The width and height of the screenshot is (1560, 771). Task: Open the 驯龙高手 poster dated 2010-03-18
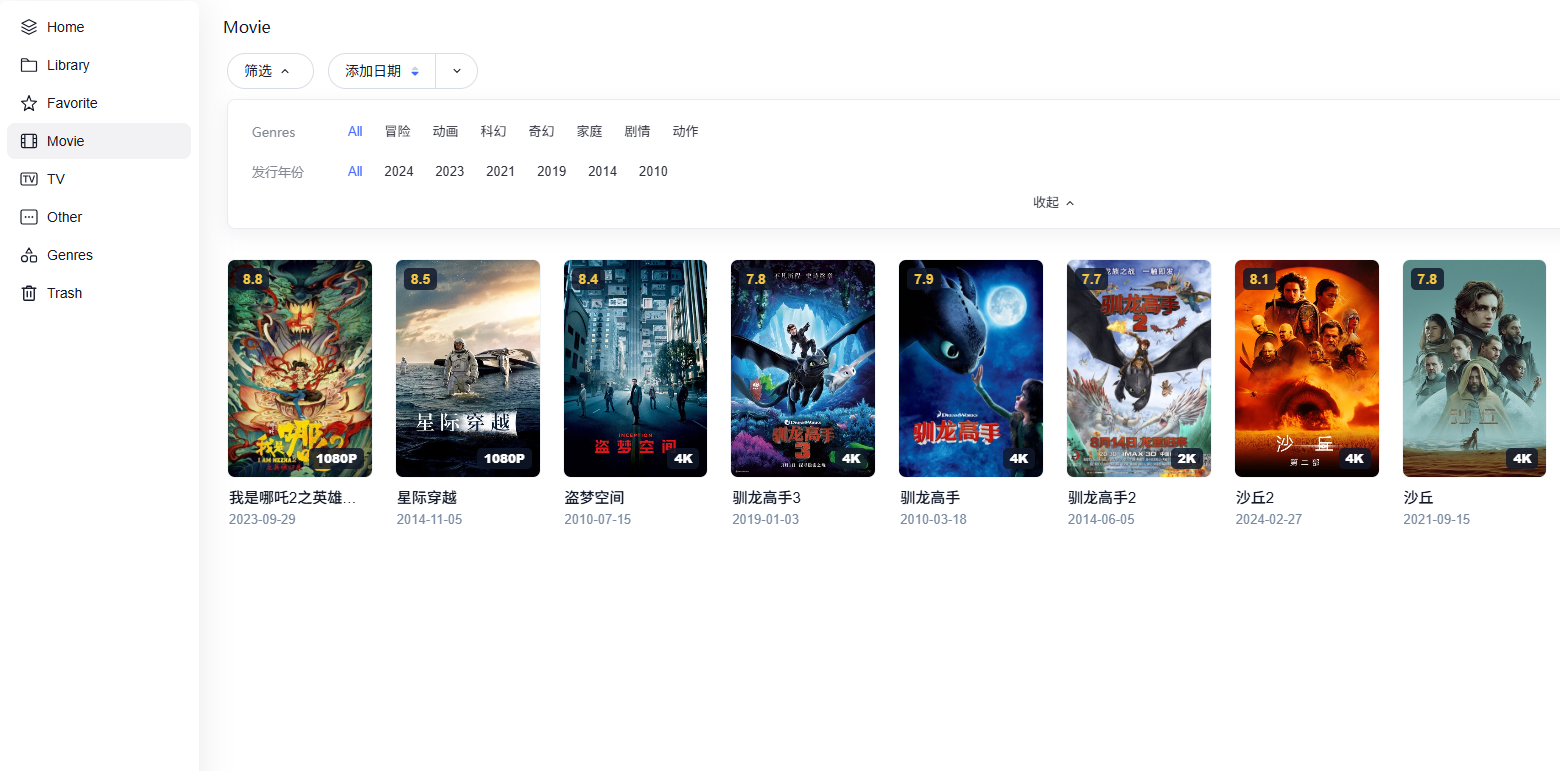coord(971,368)
